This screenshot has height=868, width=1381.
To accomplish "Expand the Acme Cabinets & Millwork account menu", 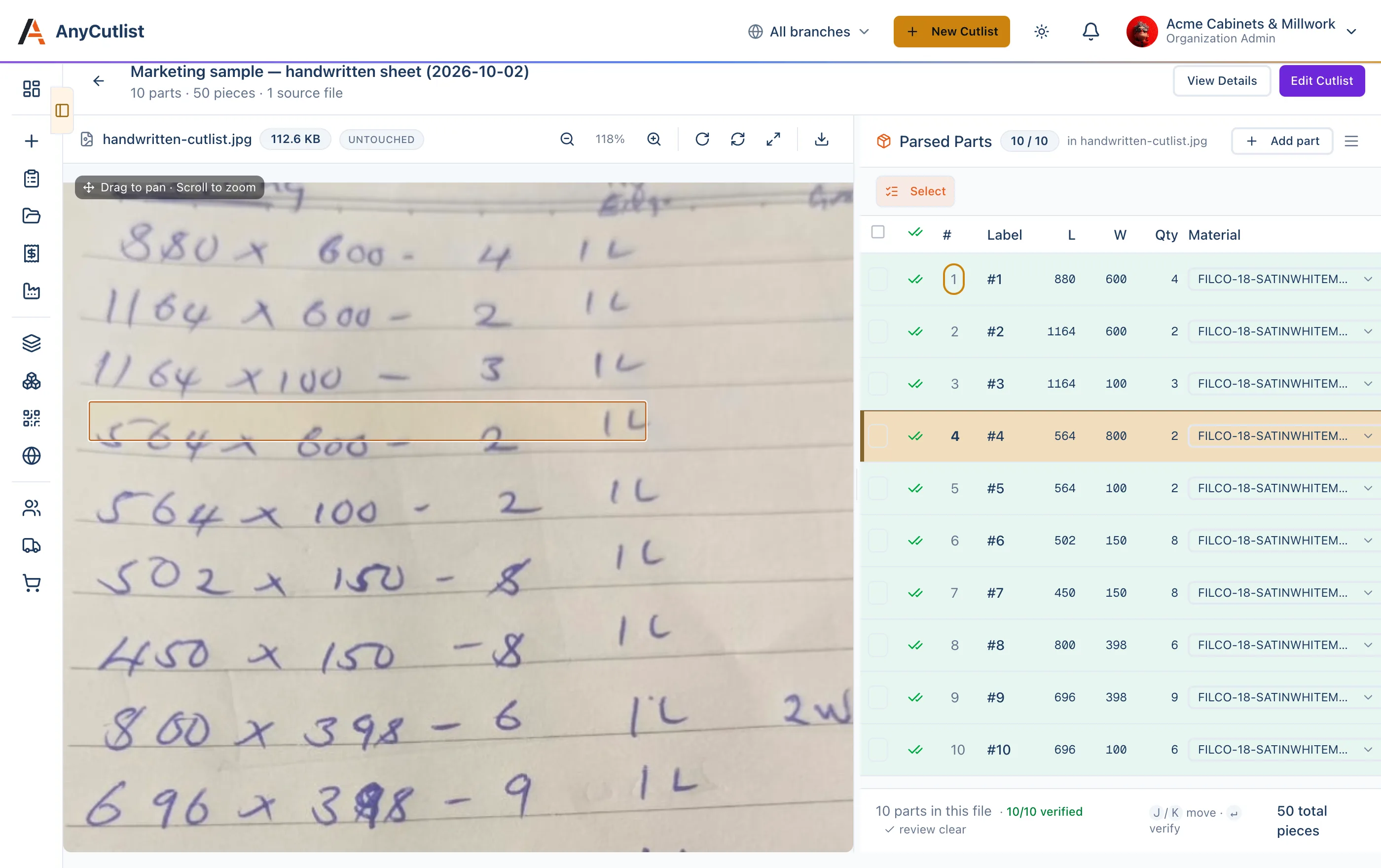I will [1242, 32].
